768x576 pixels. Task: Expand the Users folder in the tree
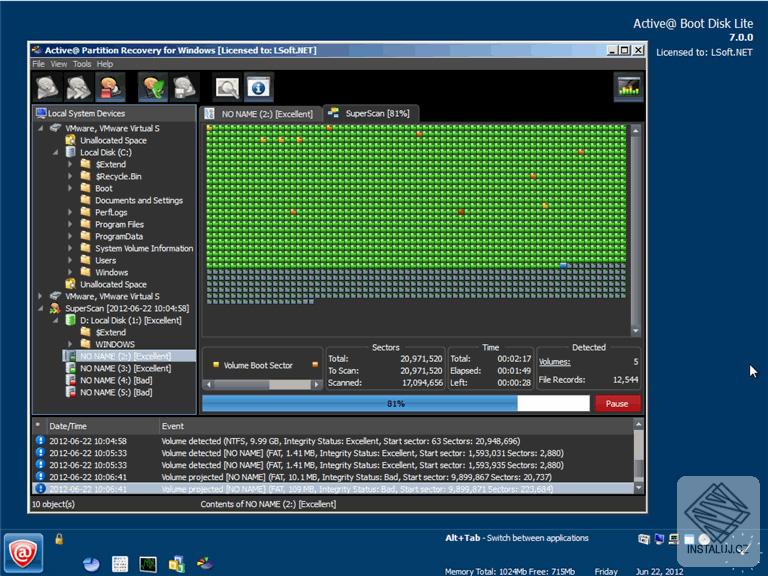point(71,260)
